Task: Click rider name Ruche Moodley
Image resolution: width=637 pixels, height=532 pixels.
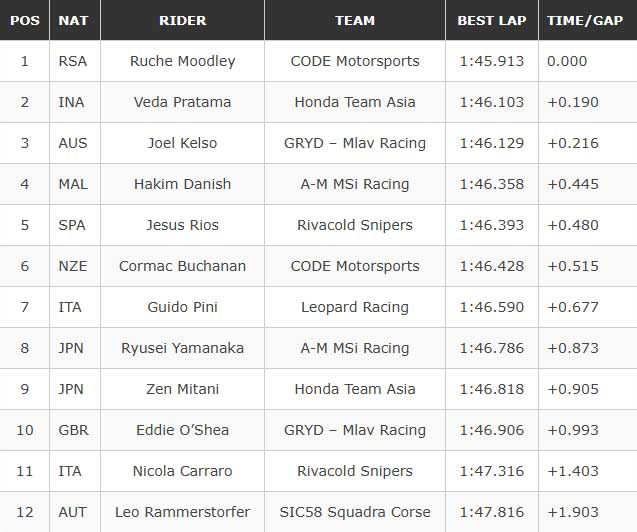Action: tap(182, 61)
